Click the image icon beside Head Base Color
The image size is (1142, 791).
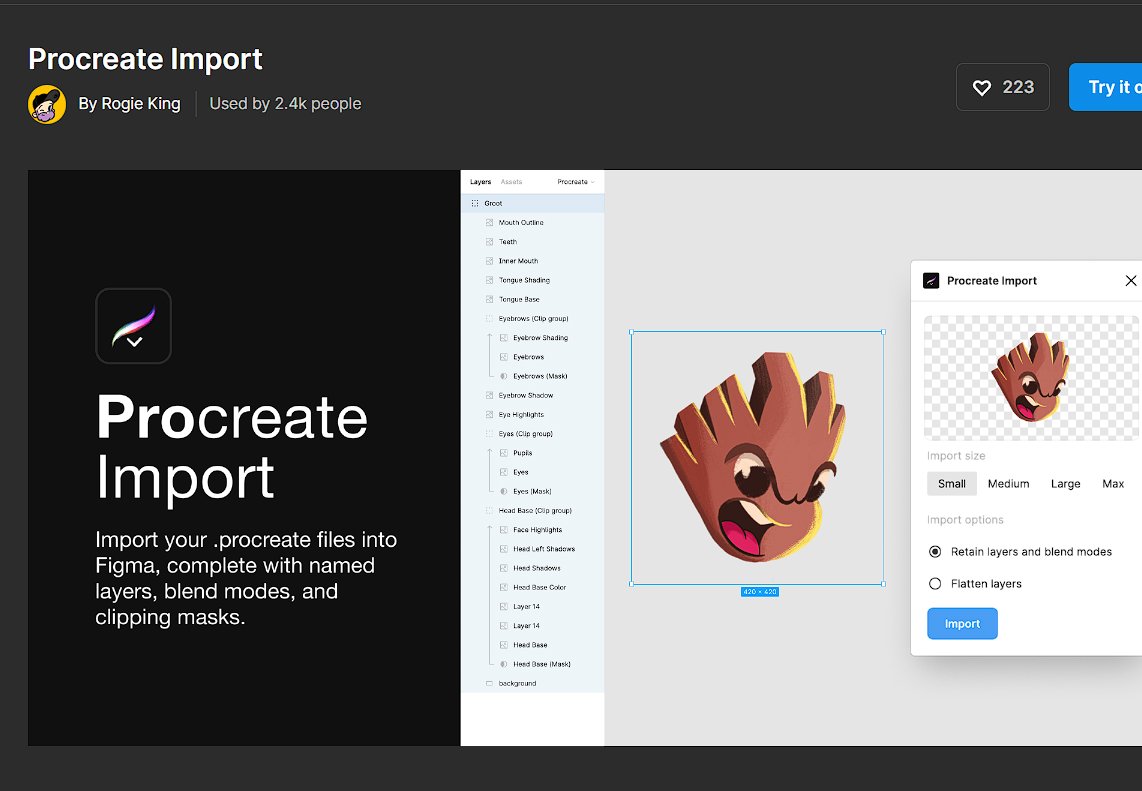(504, 587)
